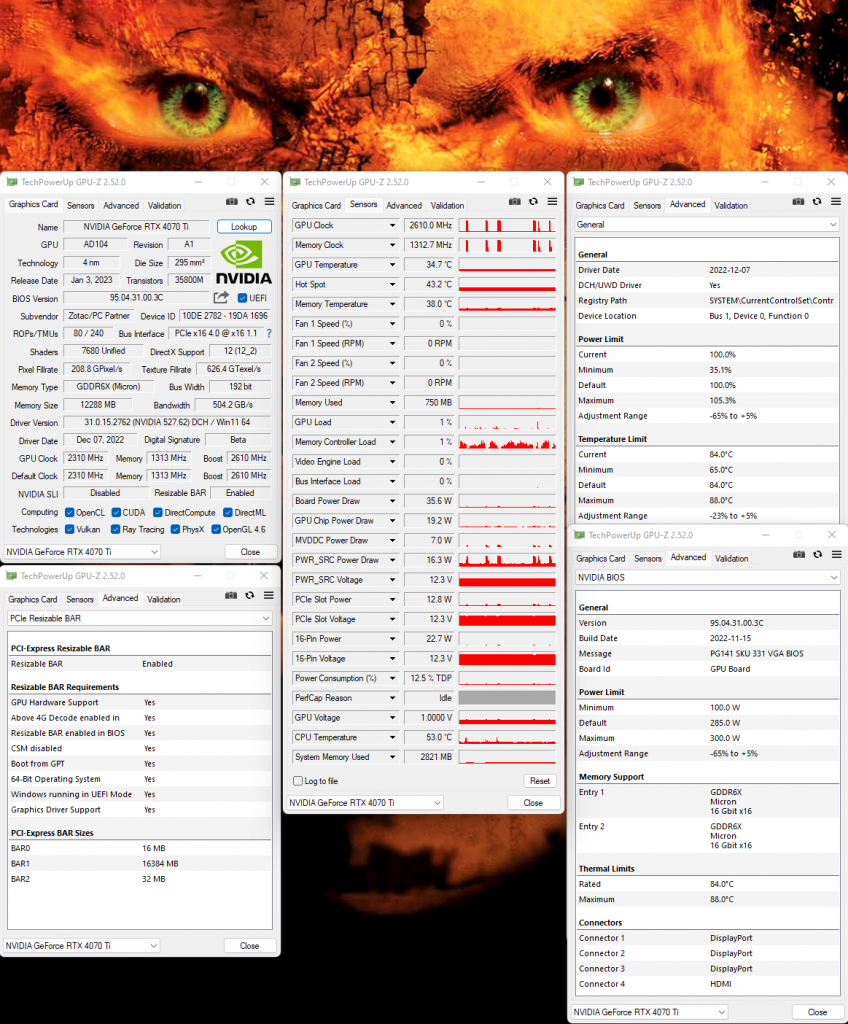Open PerfCap Reason sensor dropdown arrow
848x1024 pixels.
click(392, 698)
